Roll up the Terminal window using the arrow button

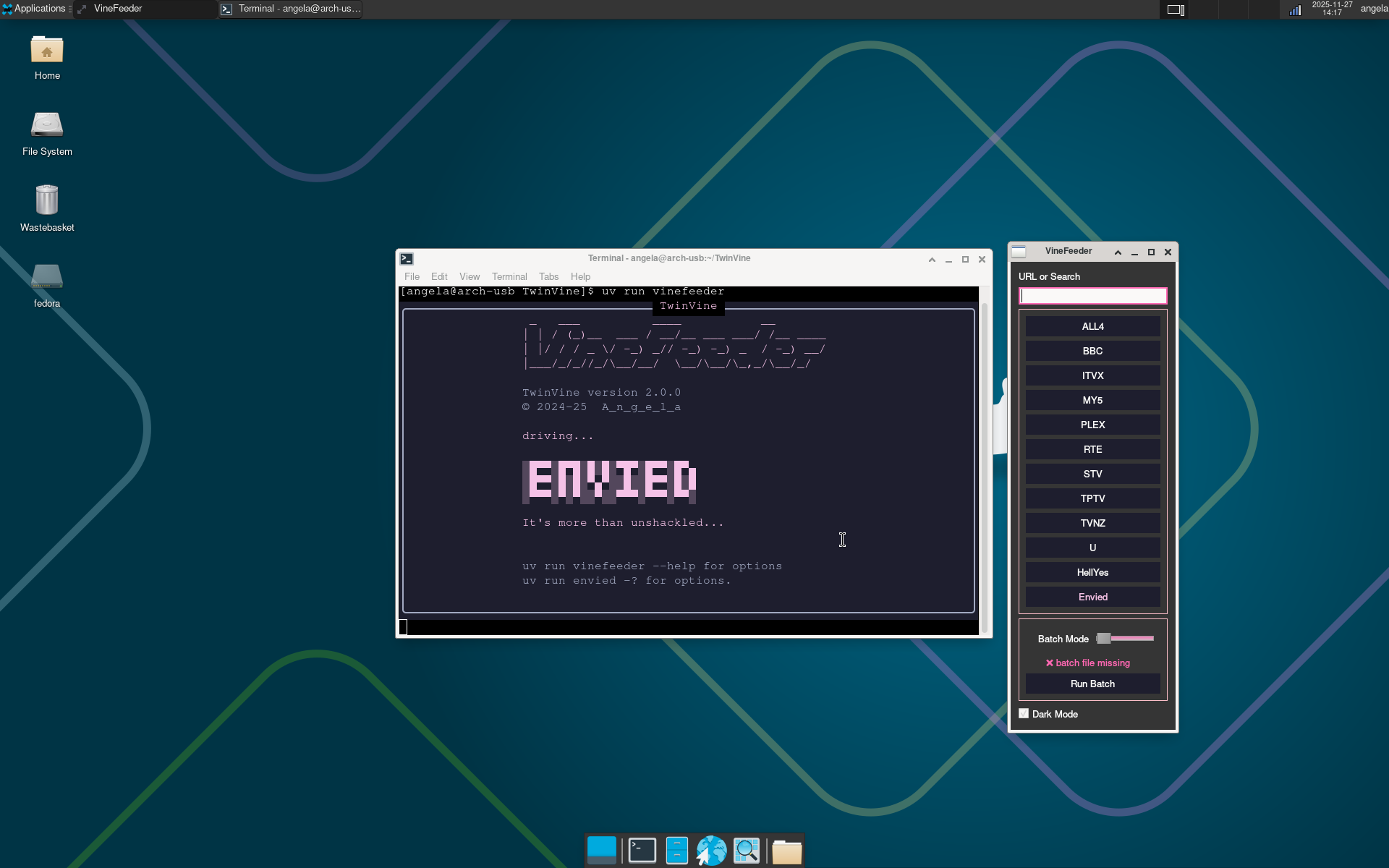[932, 260]
